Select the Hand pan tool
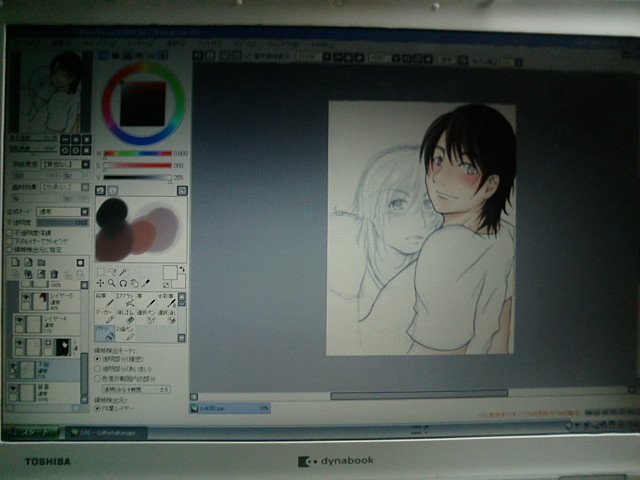The width and height of the screenshot is (640, 480). [134, 283]
